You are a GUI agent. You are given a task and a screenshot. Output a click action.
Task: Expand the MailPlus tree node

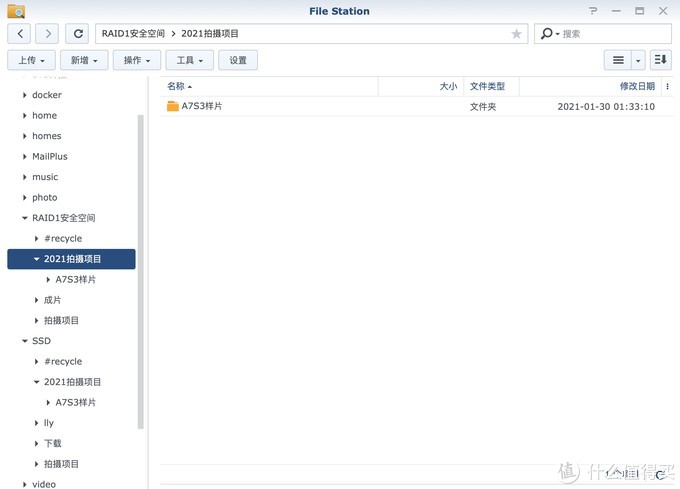click(x=24, y=156)
